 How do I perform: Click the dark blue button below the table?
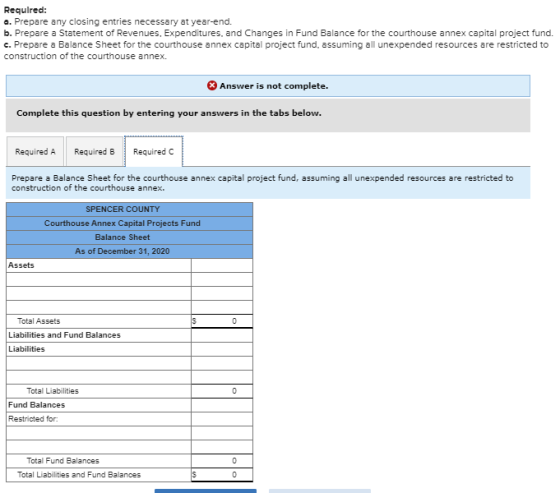[205, 491]
